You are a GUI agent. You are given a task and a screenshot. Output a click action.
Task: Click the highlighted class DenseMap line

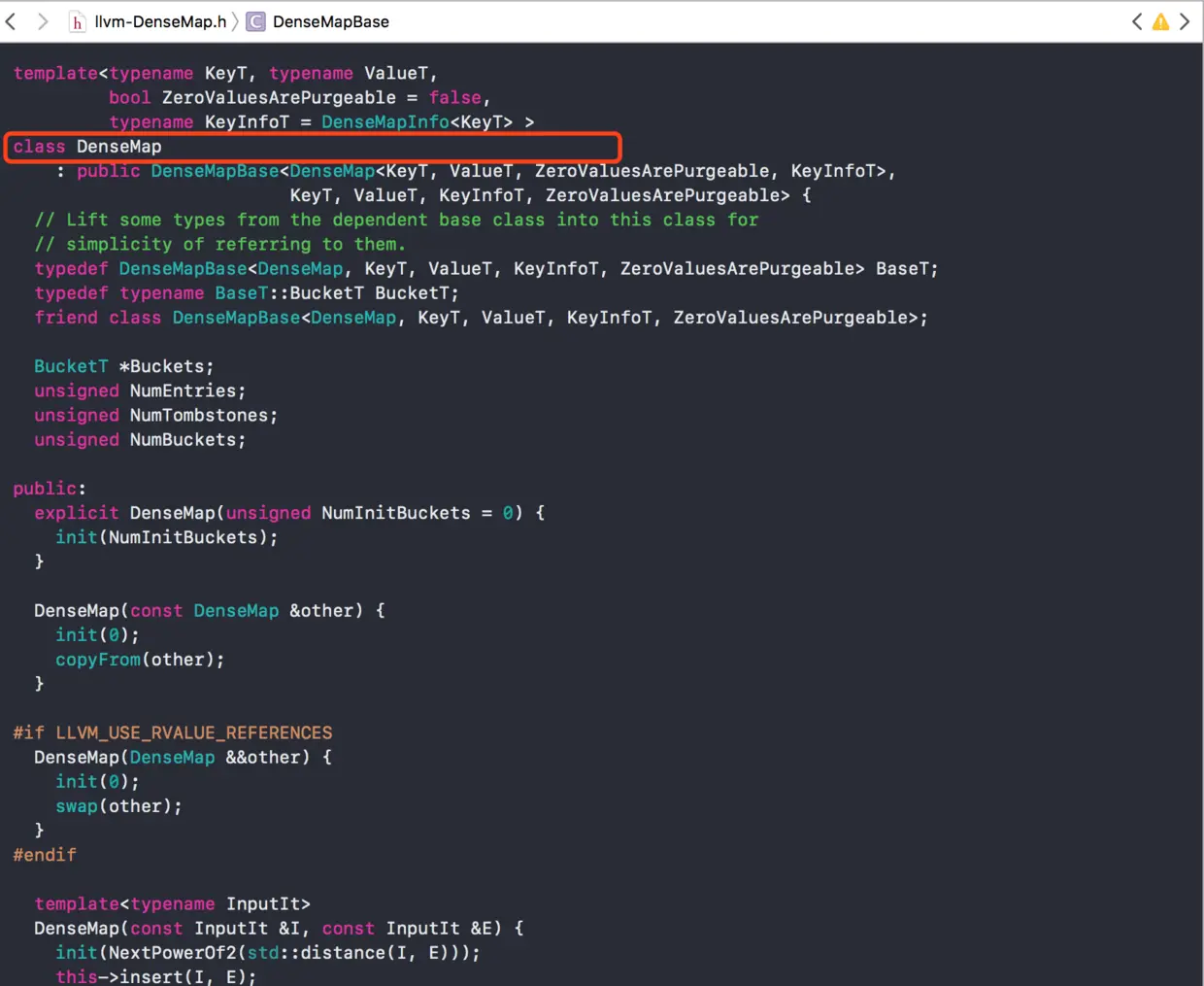(x=313, y=147)
